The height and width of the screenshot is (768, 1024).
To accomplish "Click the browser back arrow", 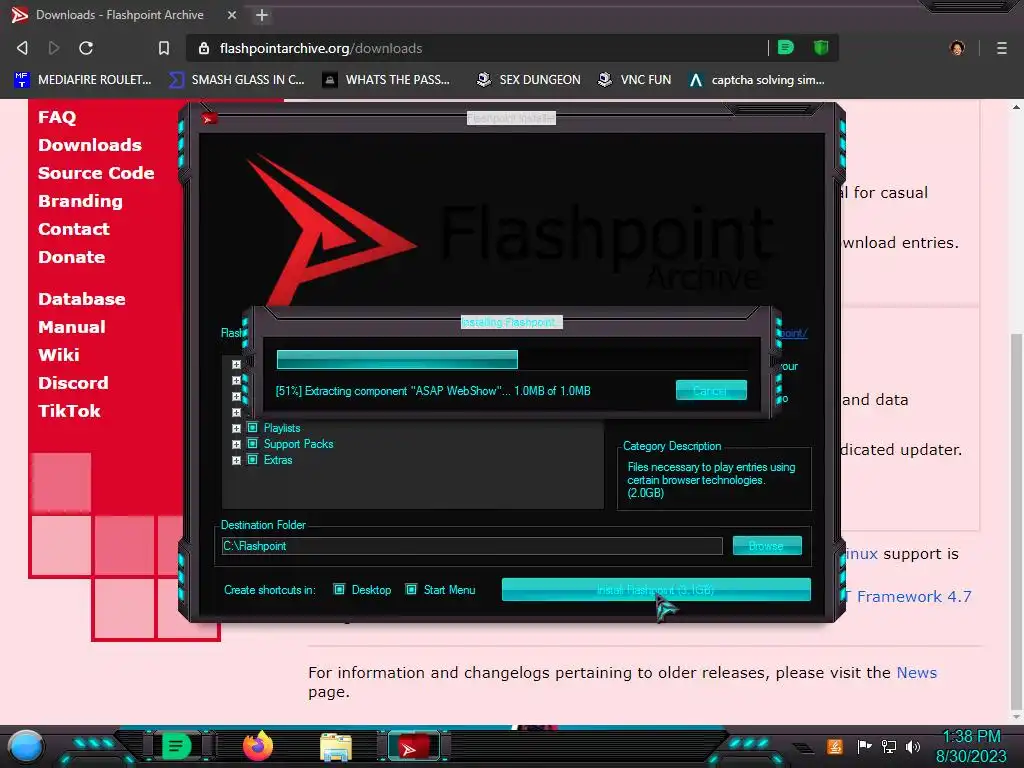I will [x=22, y=48].
